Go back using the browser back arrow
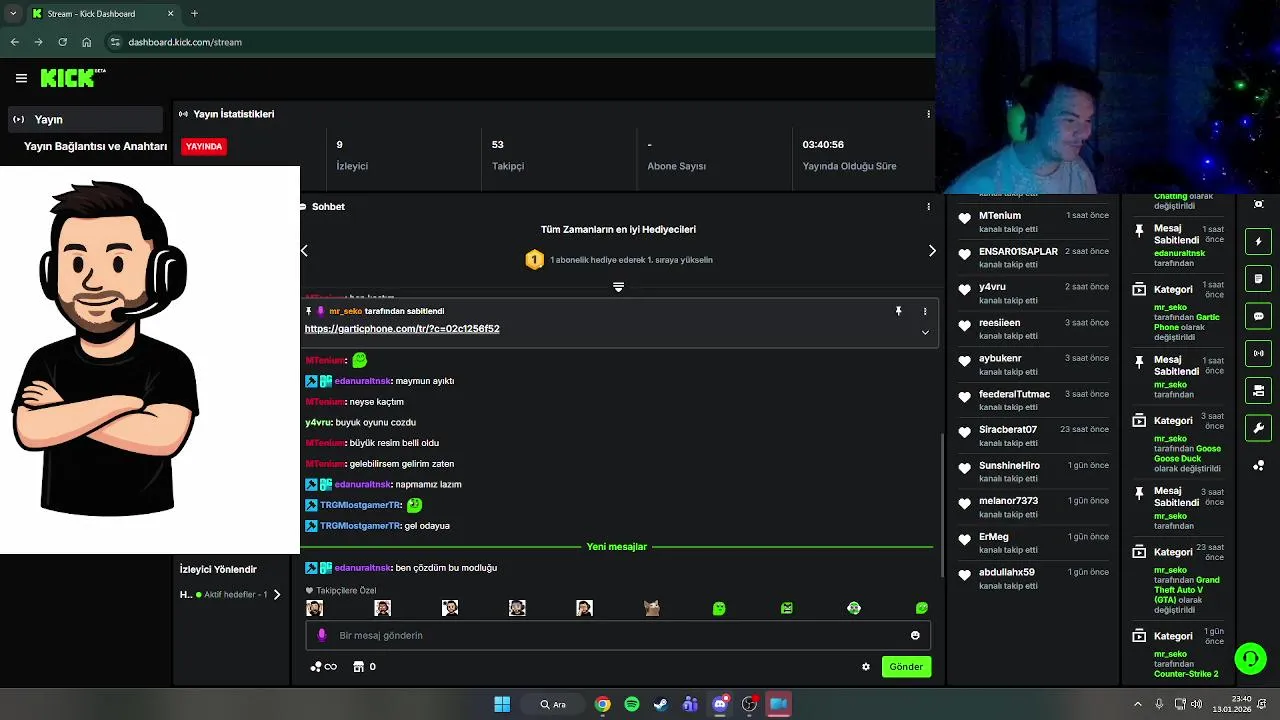 tap(15, 42)
